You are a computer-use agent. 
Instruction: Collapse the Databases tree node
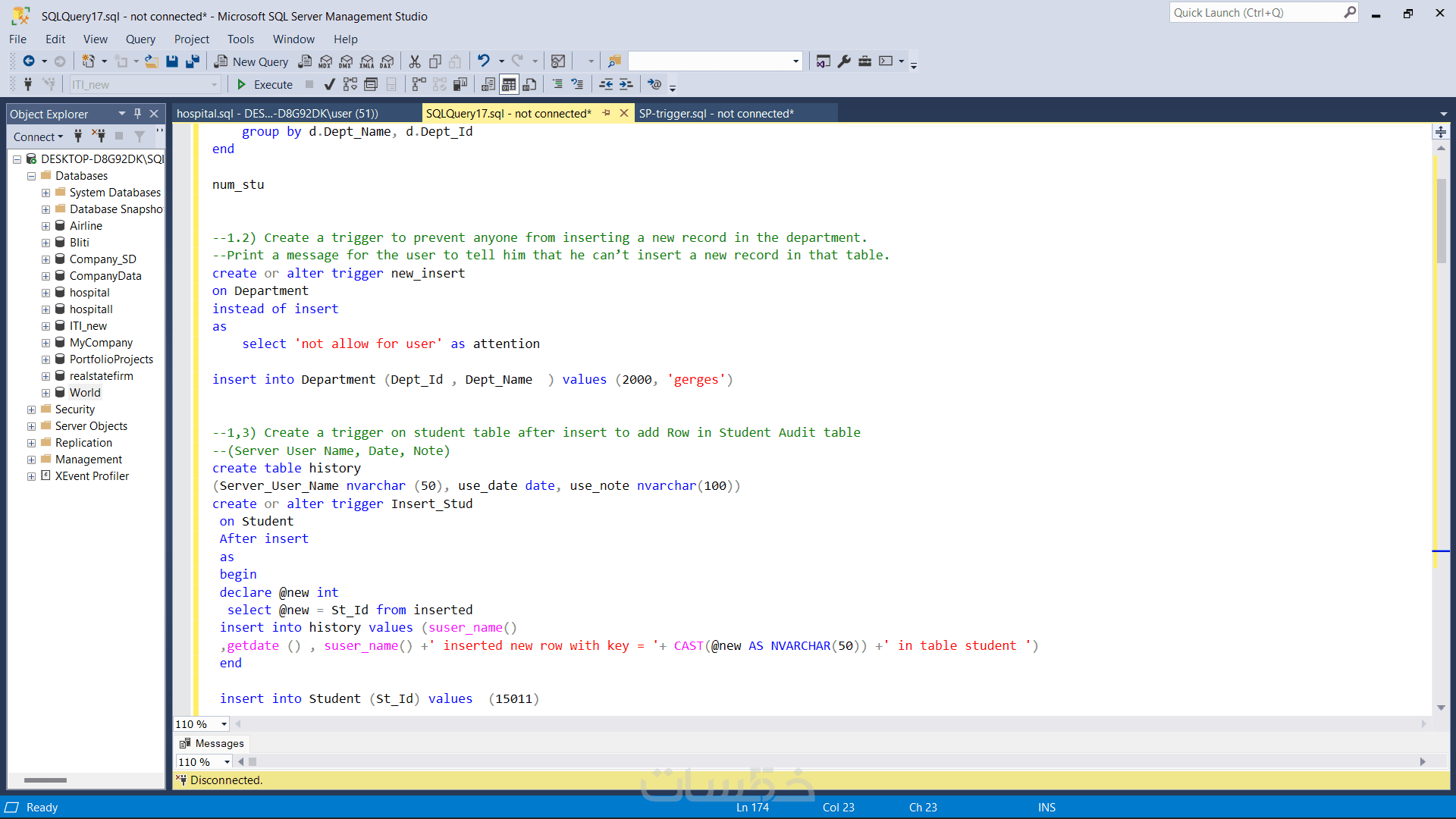click(31, 176)
